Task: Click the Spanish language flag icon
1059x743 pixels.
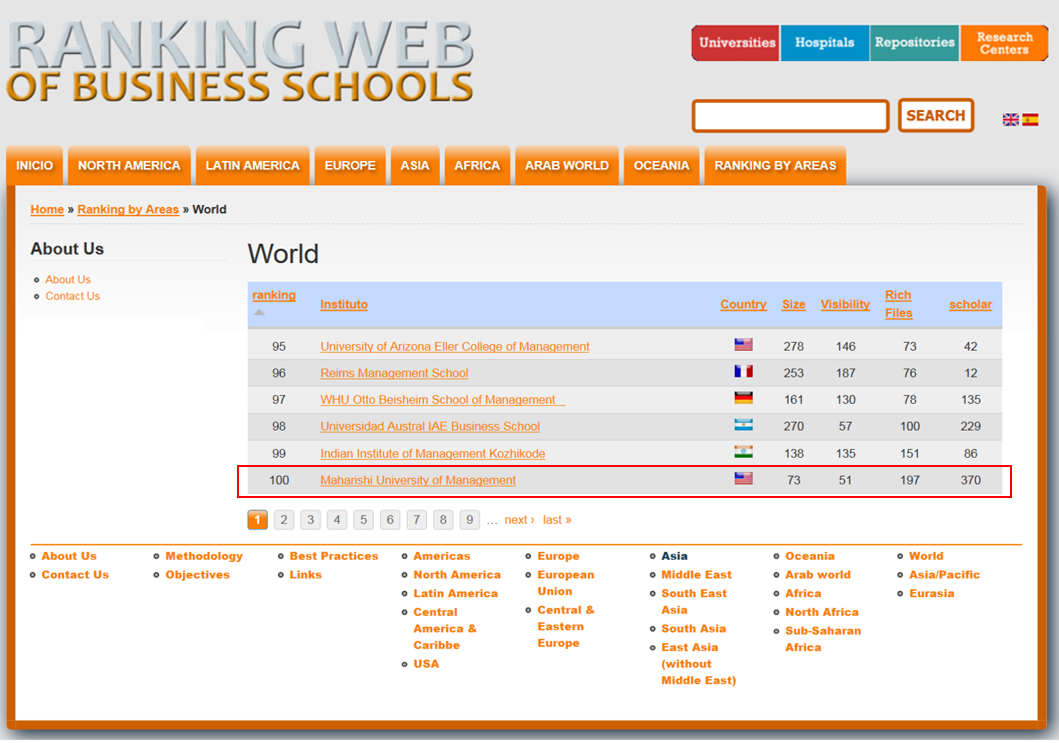Action: click(1030, 120)
